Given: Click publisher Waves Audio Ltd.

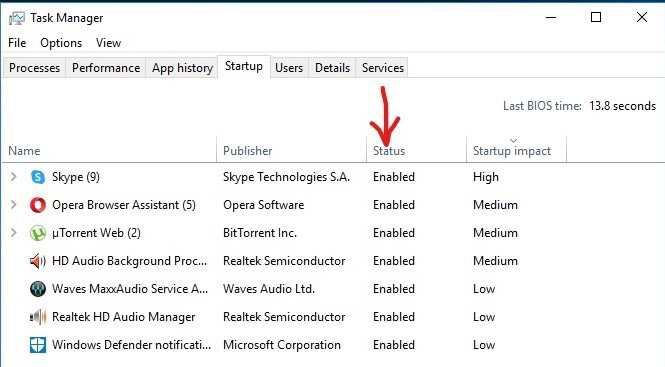Looking at the screenshot, I should coord(269,289).
